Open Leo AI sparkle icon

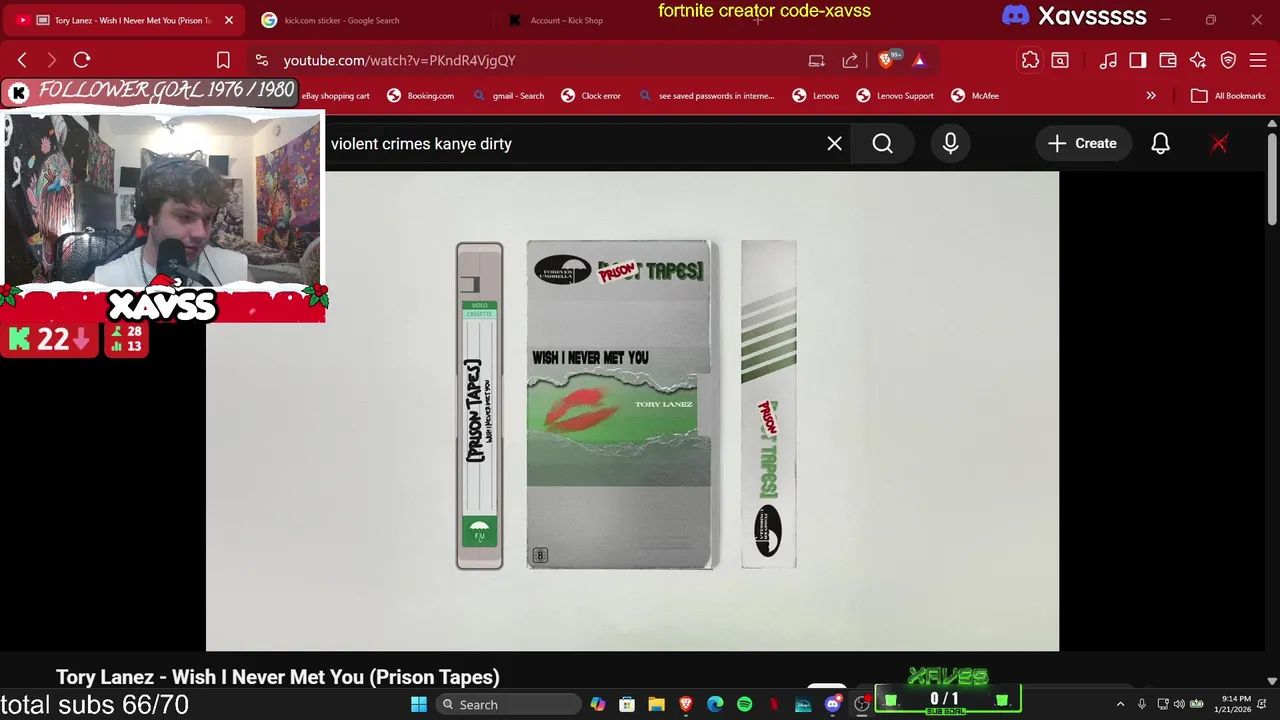coord(1198,60)
